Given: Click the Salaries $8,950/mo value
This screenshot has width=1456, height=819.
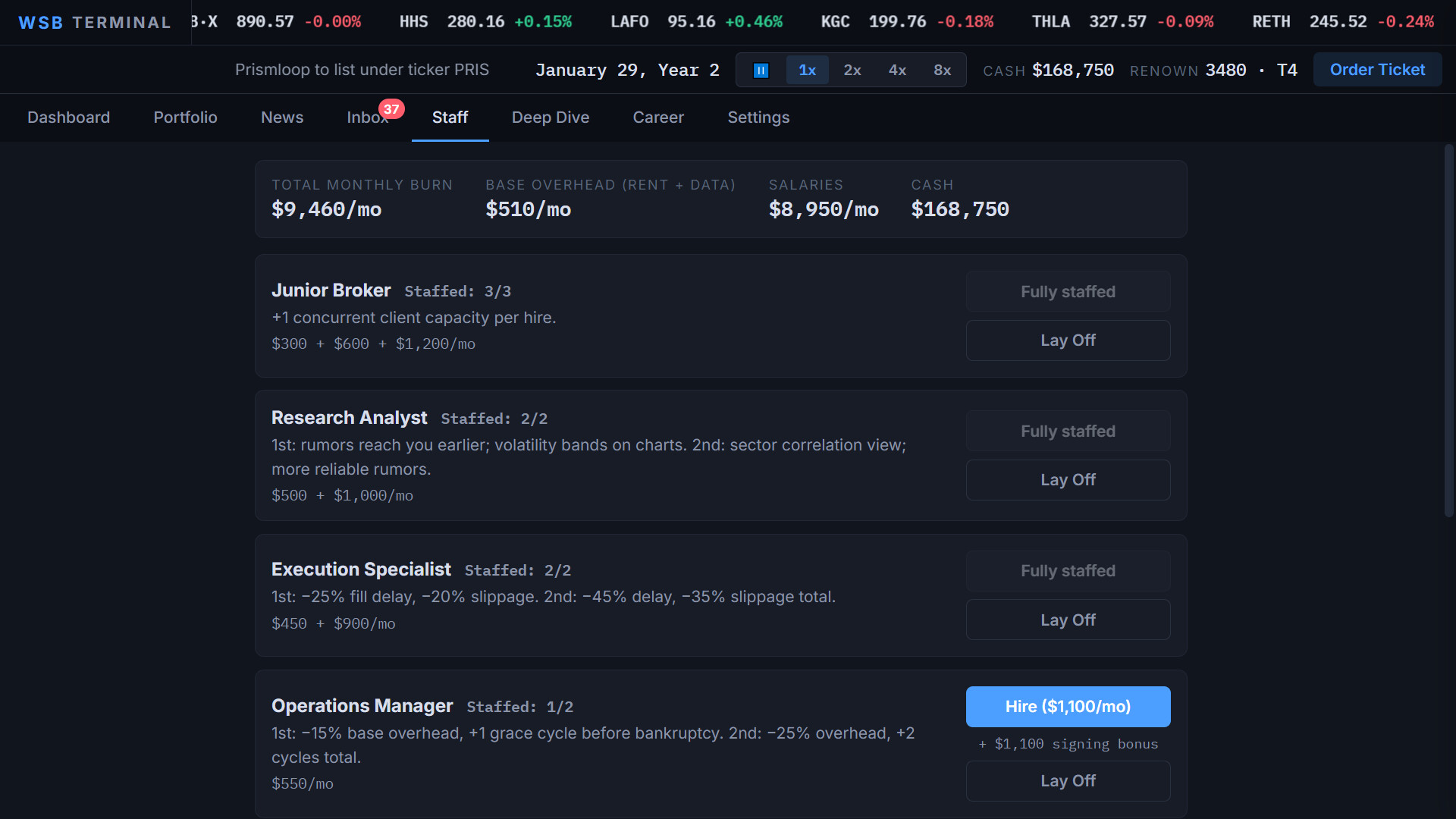Looking at the screenshot, I should (824, 209).
